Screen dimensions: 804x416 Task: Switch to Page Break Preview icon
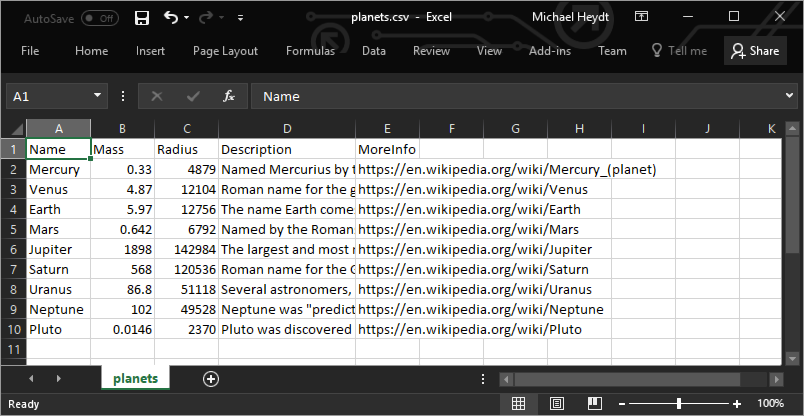pyautogui.click(x=595, y=403)
